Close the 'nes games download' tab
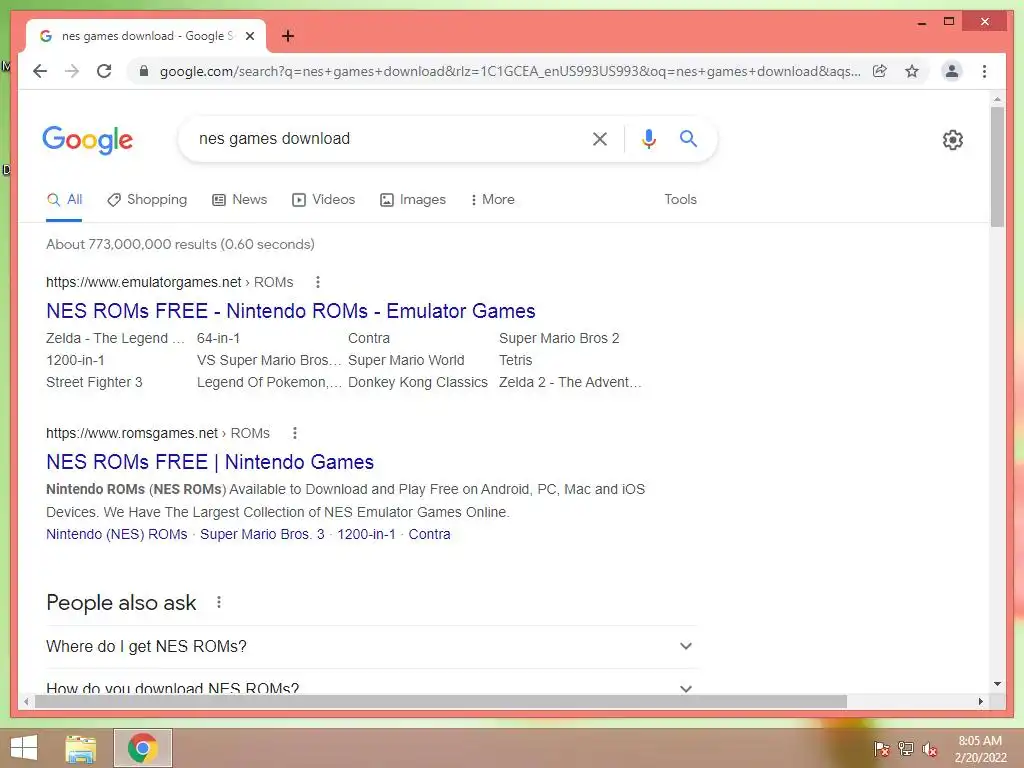 249,36
